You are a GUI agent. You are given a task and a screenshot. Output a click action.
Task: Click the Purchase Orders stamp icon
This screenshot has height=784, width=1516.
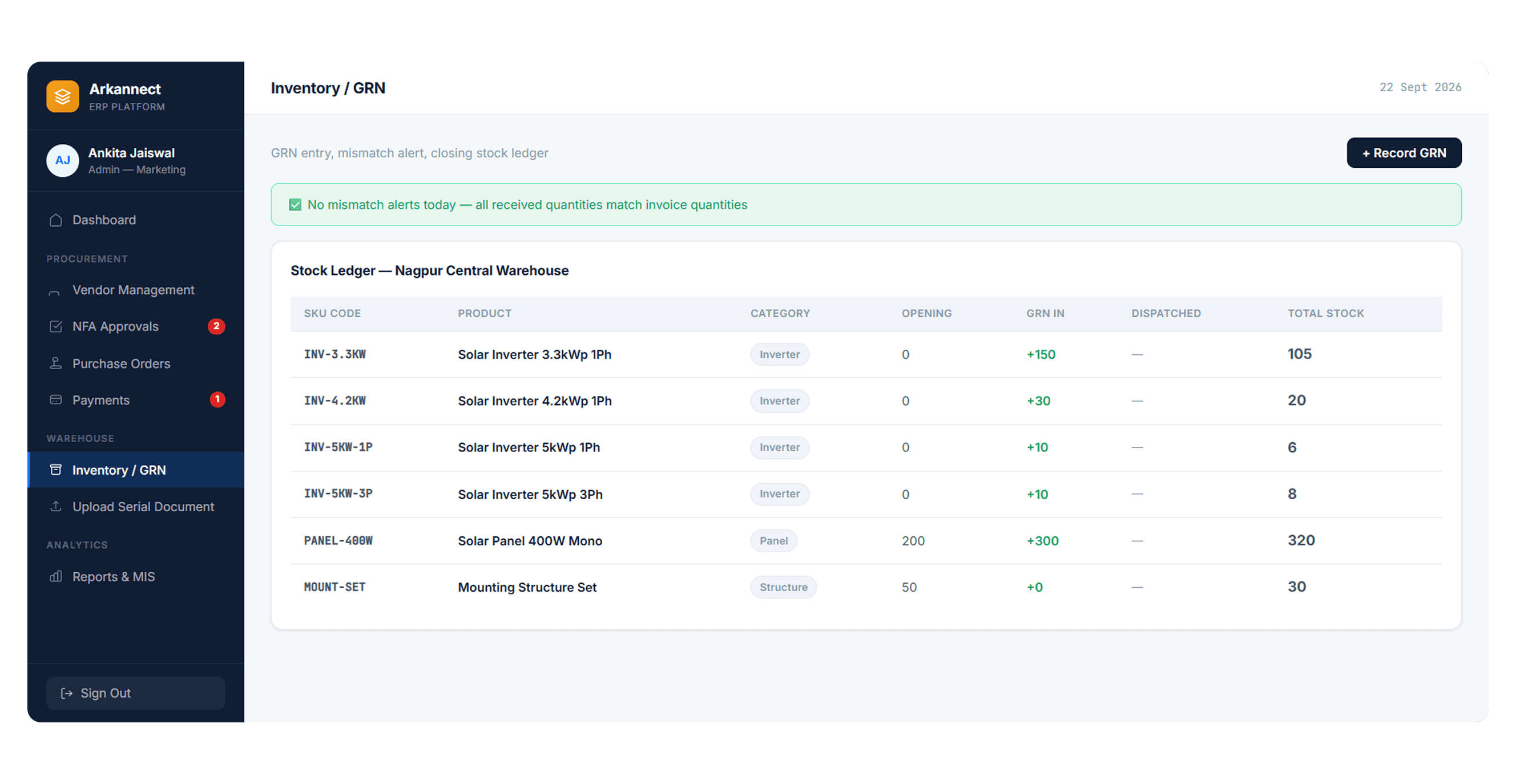click(x=56, y=363)
